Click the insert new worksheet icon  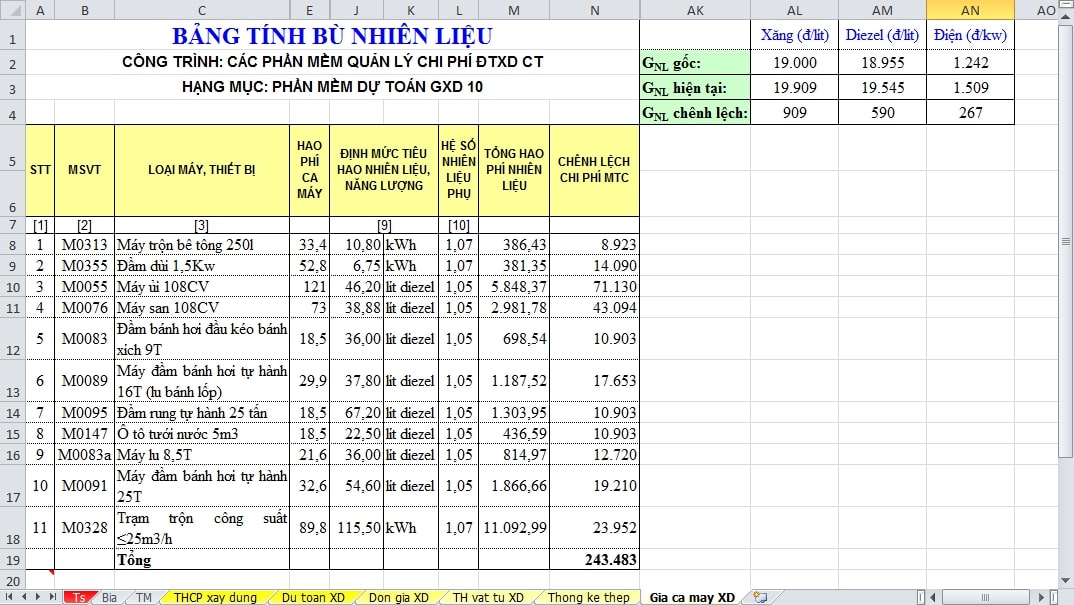(761, 597)
